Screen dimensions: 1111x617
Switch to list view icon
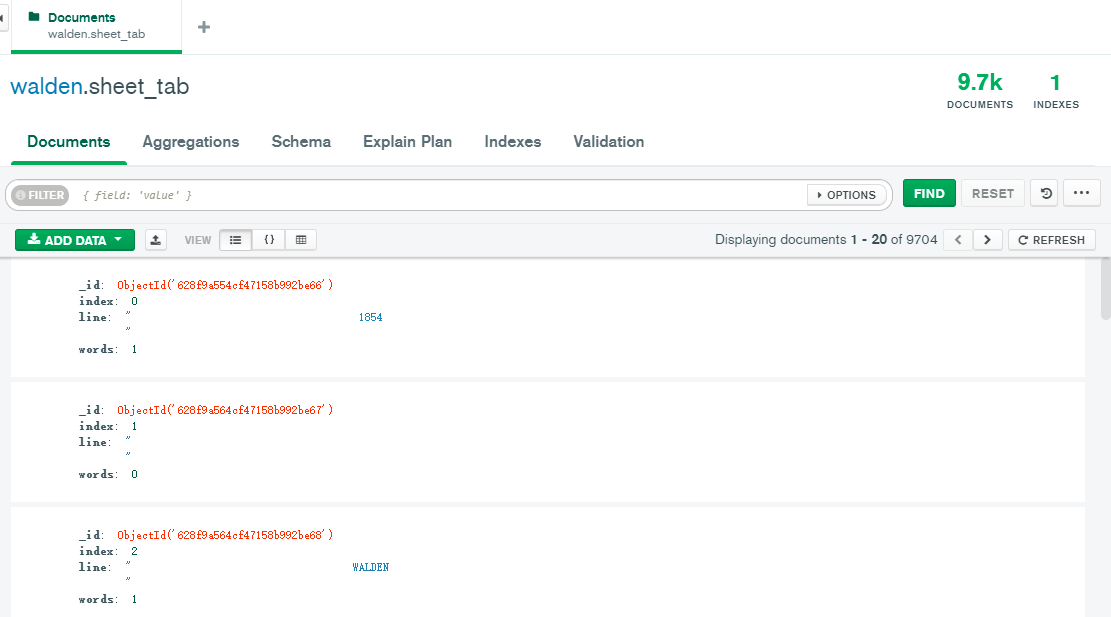pyautogui.click(x=235, y=240)
